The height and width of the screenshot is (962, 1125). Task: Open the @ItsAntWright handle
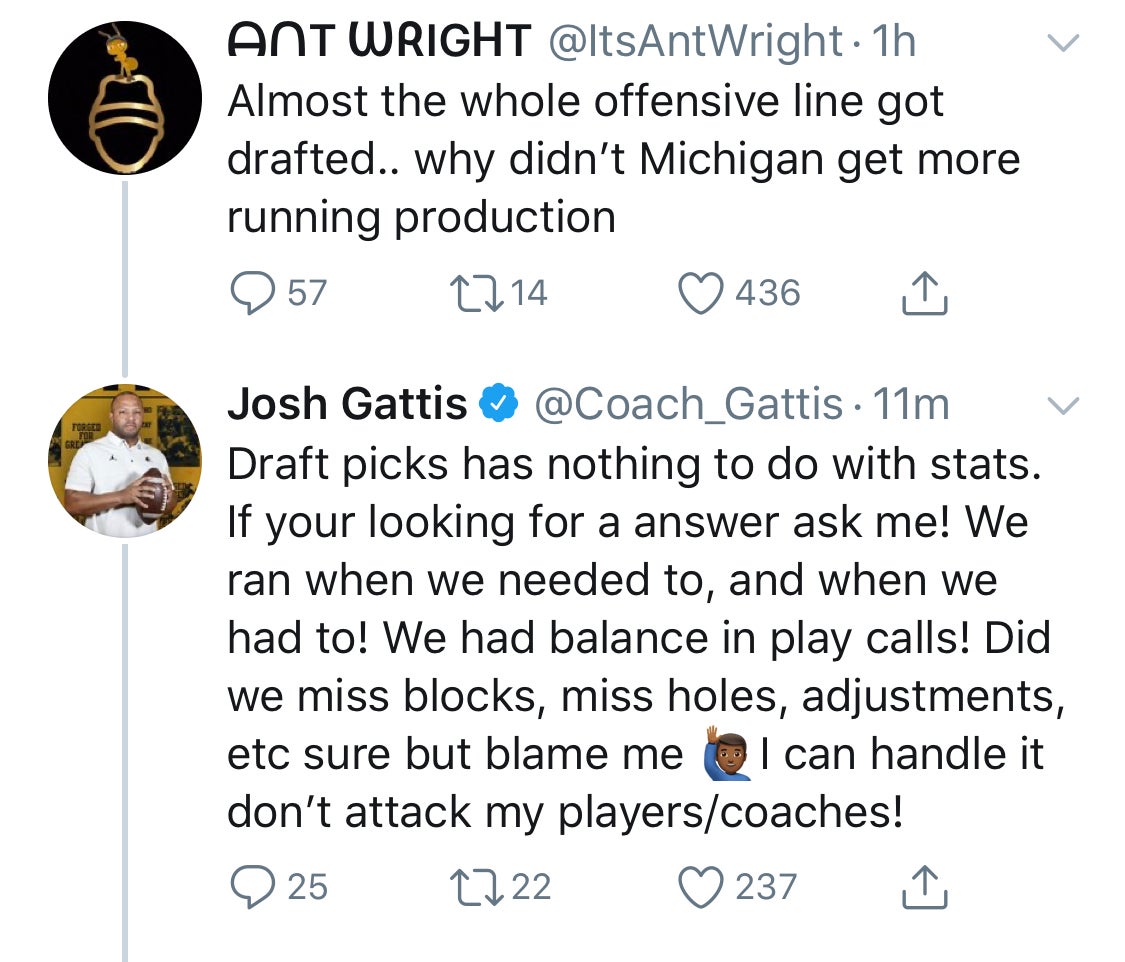coord(695,41)
